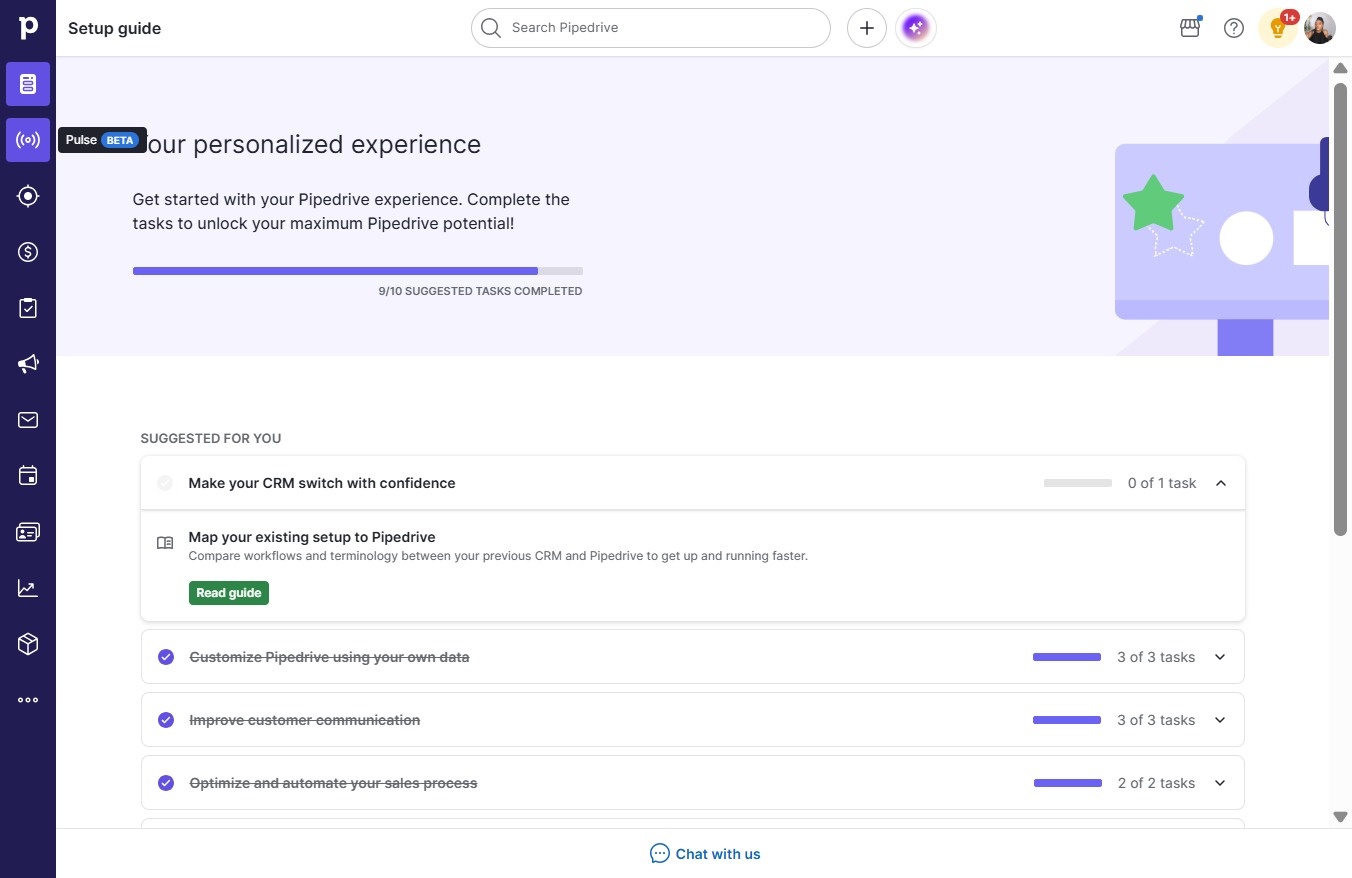Image resolution: width=1352 pixels, height=878 pixels.
Task: Expand the Improve customer communication chevron
Action: pos(1220,720)
